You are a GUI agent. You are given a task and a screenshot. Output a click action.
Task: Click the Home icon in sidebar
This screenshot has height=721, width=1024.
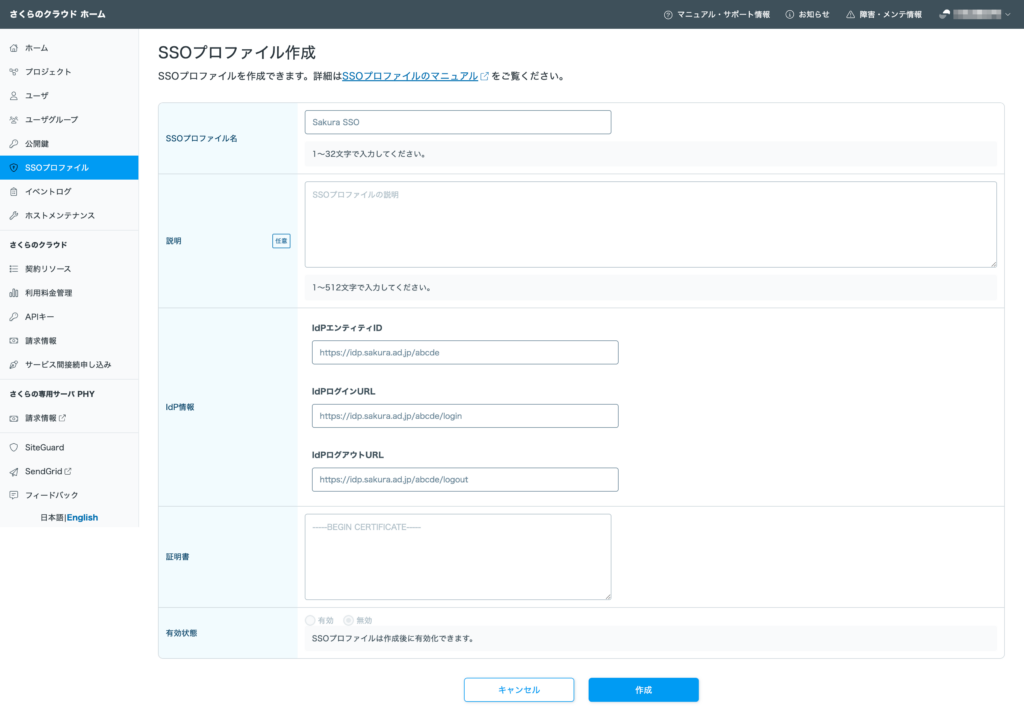point(14,48)
